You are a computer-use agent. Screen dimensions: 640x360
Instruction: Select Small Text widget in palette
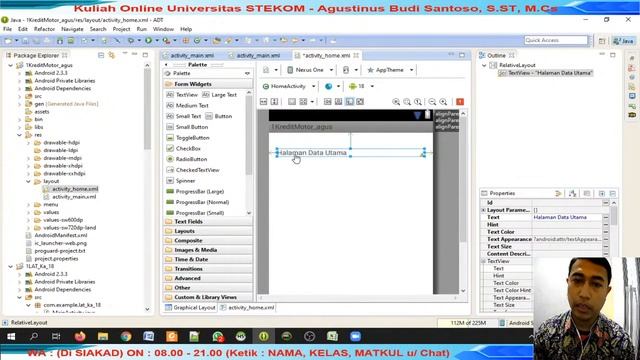[x=184, y=116]
